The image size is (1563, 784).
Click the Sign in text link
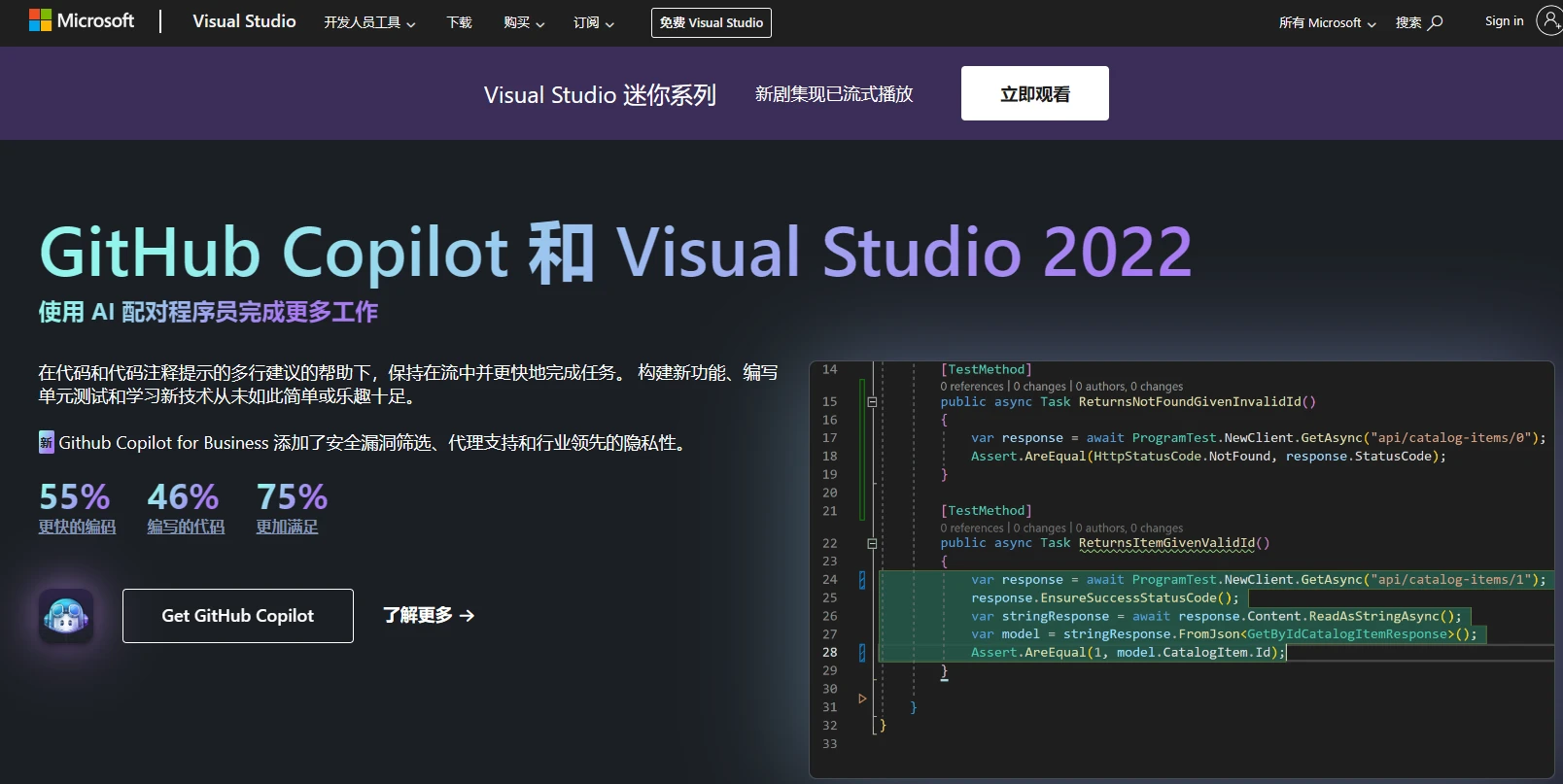tap(1504, 21)
